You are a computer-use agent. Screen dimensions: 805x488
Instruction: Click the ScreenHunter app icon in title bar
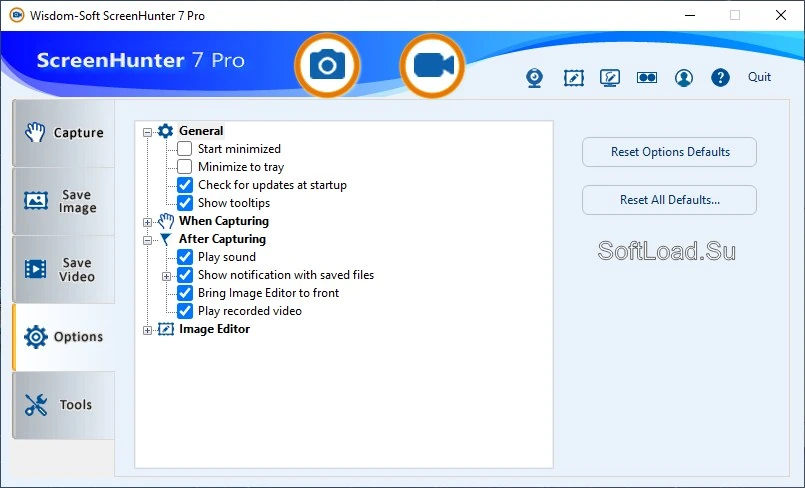[16, 15]
